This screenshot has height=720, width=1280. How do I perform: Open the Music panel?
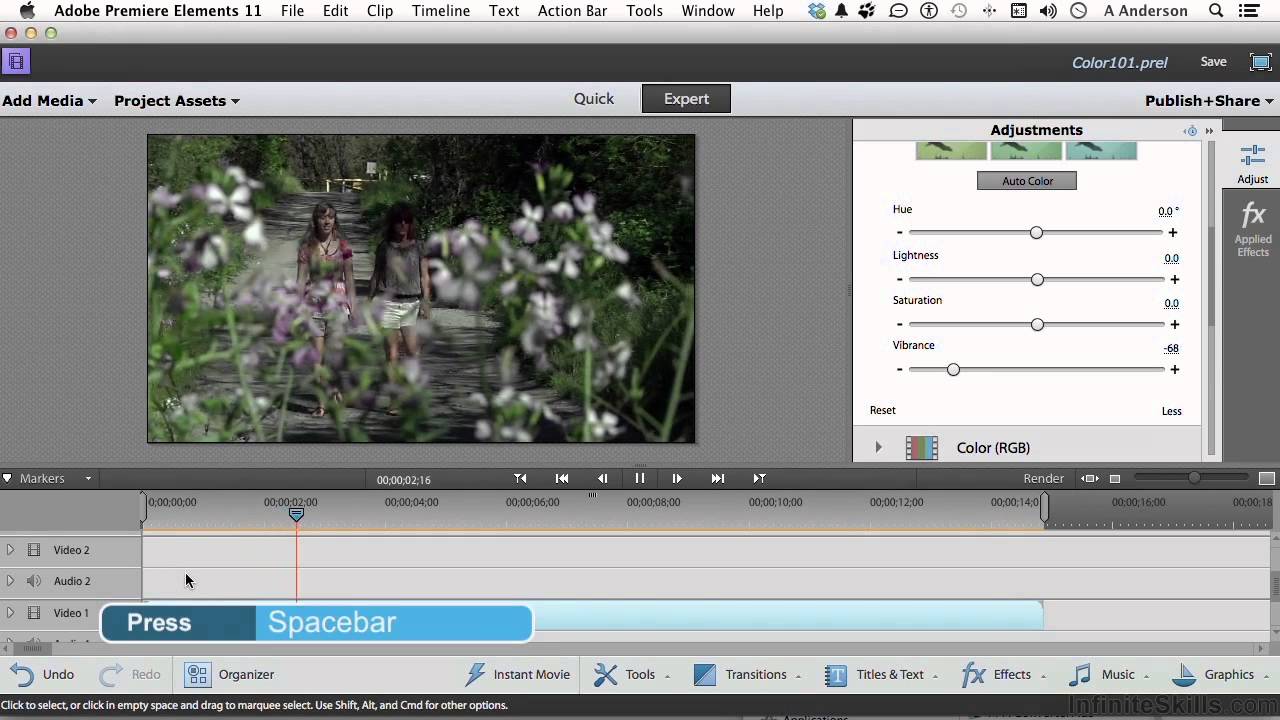click(1107, 675)
